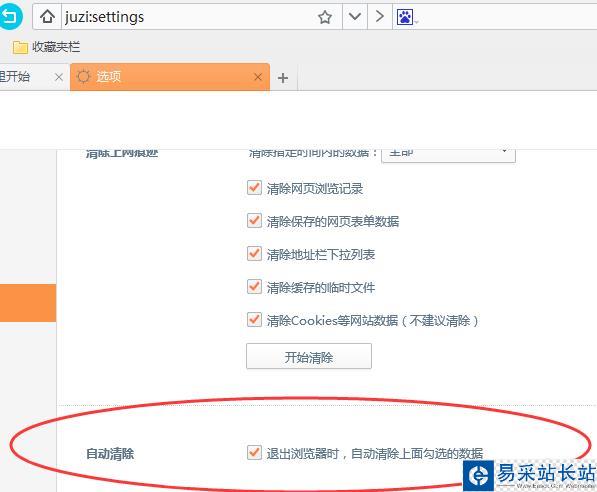Image resolution: width=597 pixels, height=492 pixels.
Task: Click the search box next to Baidu icon
Action: click(x=508, y=17)
